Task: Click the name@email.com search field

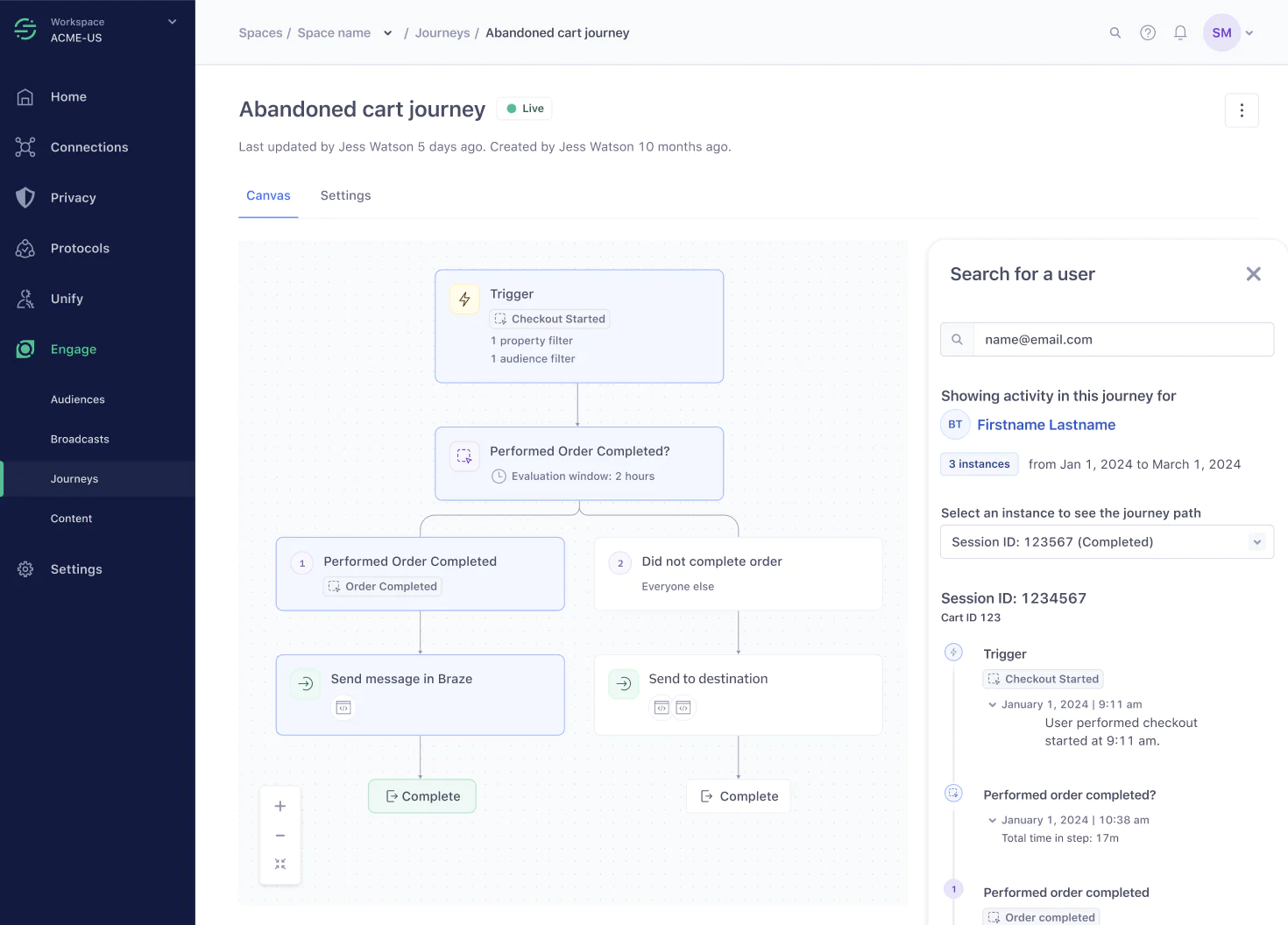Action: pos(1123,340)
